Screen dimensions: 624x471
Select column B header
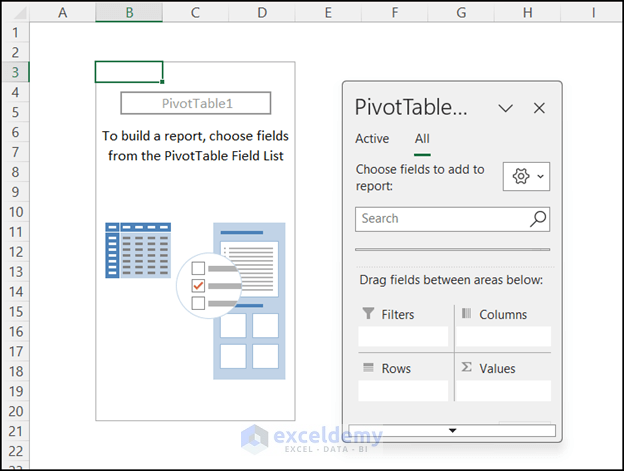coord(129,12)
